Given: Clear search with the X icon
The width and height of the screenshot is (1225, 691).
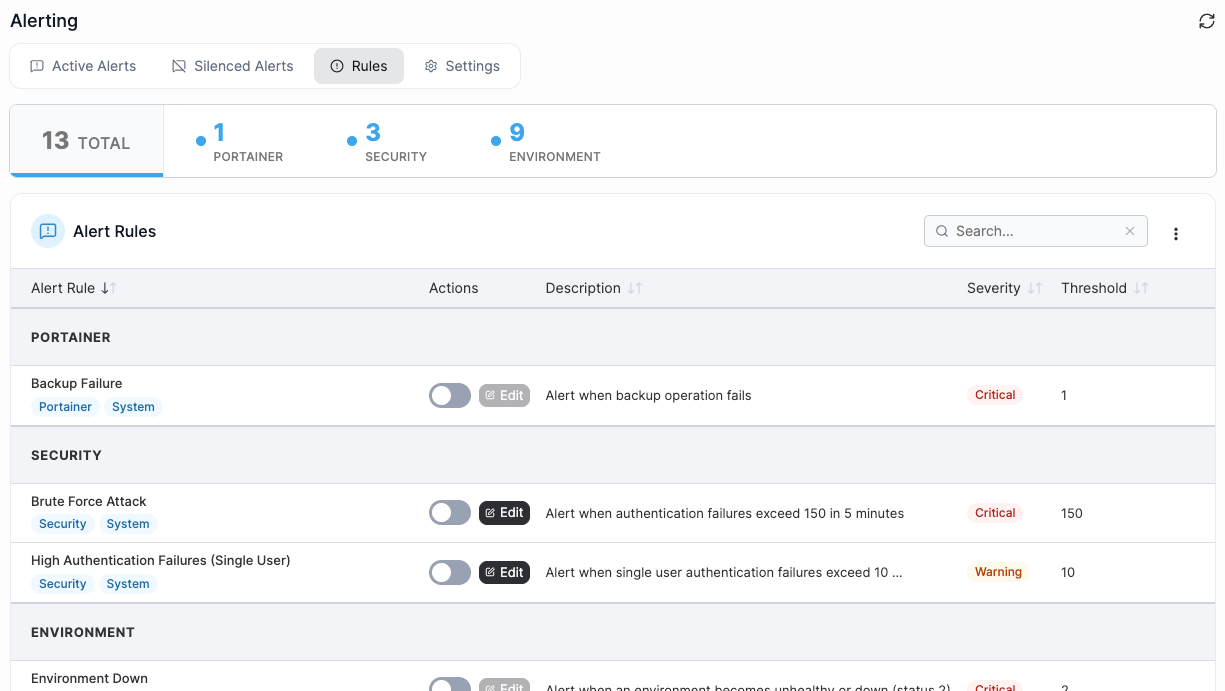Looking at the screenshot, I should click(x=1130, y=231).
